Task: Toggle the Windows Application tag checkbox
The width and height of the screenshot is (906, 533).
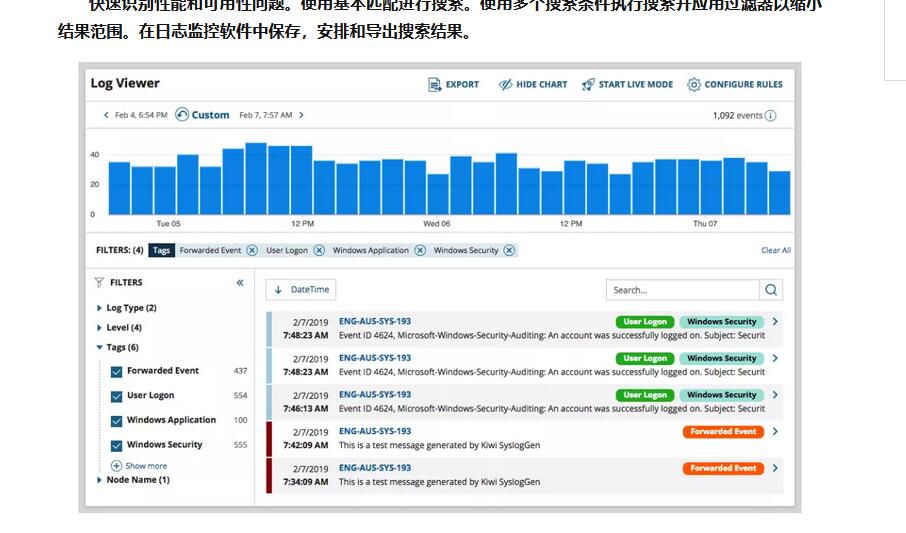Action: coord(117,421)
